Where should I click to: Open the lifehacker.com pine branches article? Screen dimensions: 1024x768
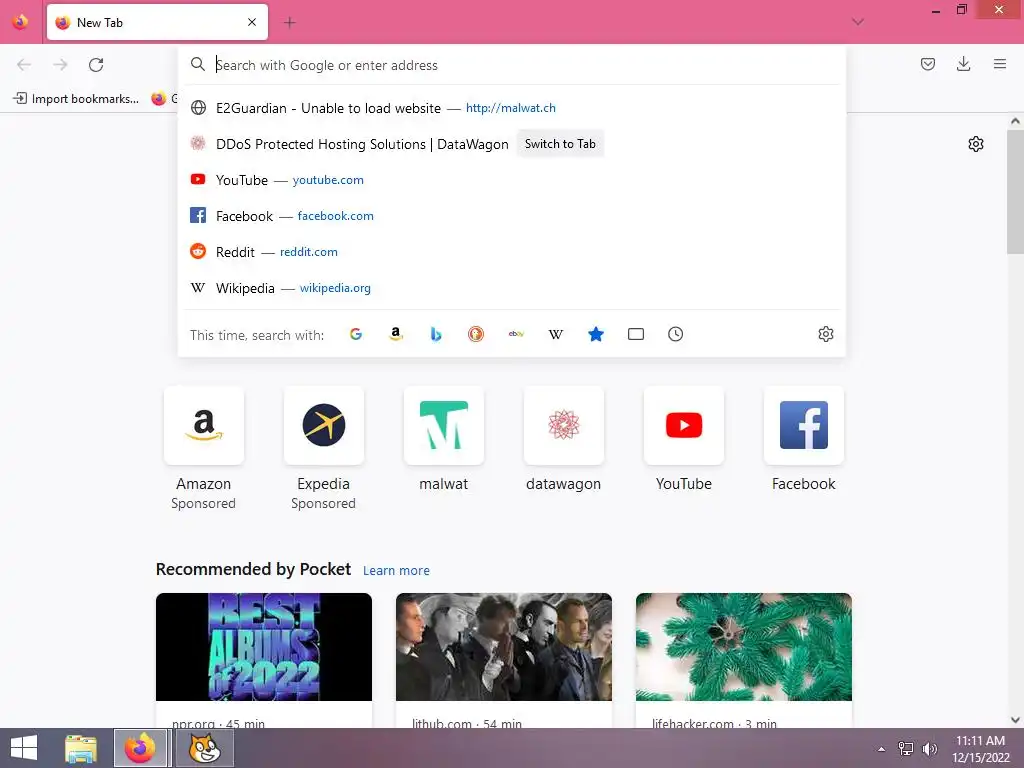click(x=744, y=647)
